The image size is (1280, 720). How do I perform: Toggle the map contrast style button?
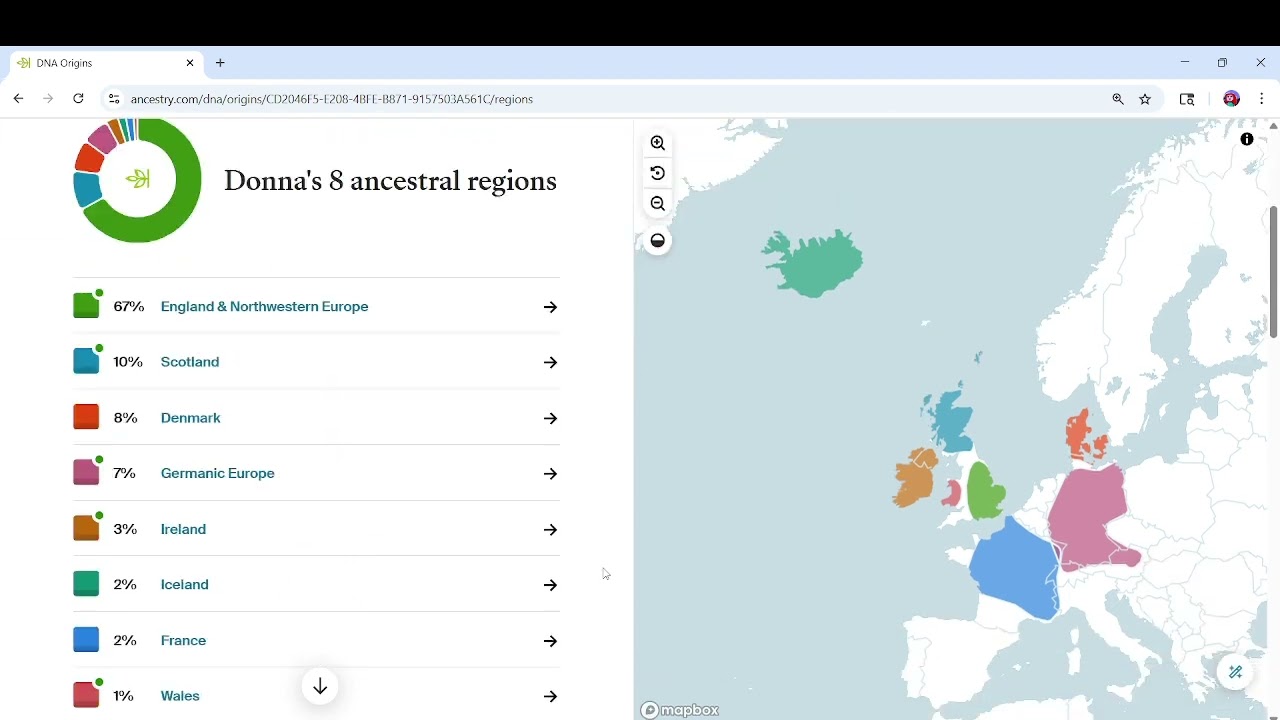coord(658,241)
